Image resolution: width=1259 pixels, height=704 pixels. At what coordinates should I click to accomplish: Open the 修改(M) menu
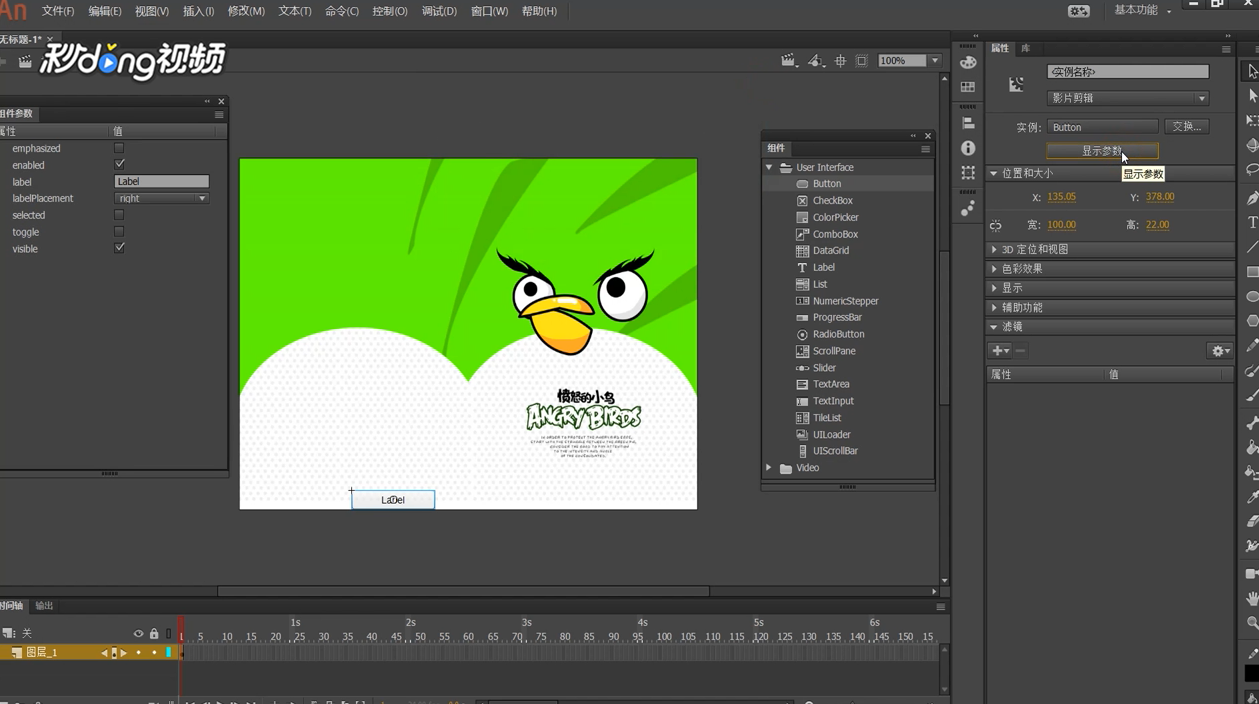[x=246, y=11]
